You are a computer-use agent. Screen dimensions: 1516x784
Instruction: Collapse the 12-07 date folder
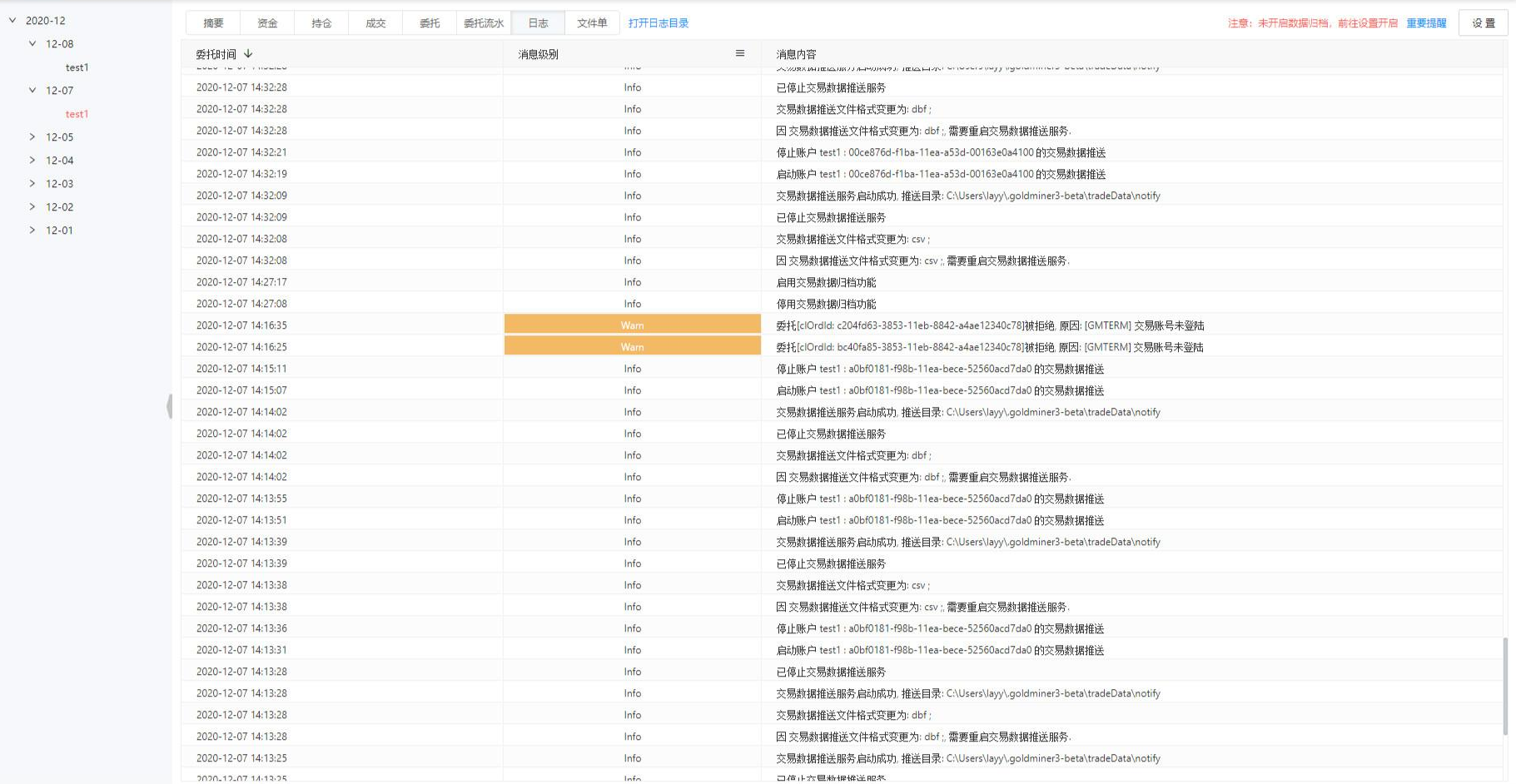pyautogui.click(x=32, y=90)
